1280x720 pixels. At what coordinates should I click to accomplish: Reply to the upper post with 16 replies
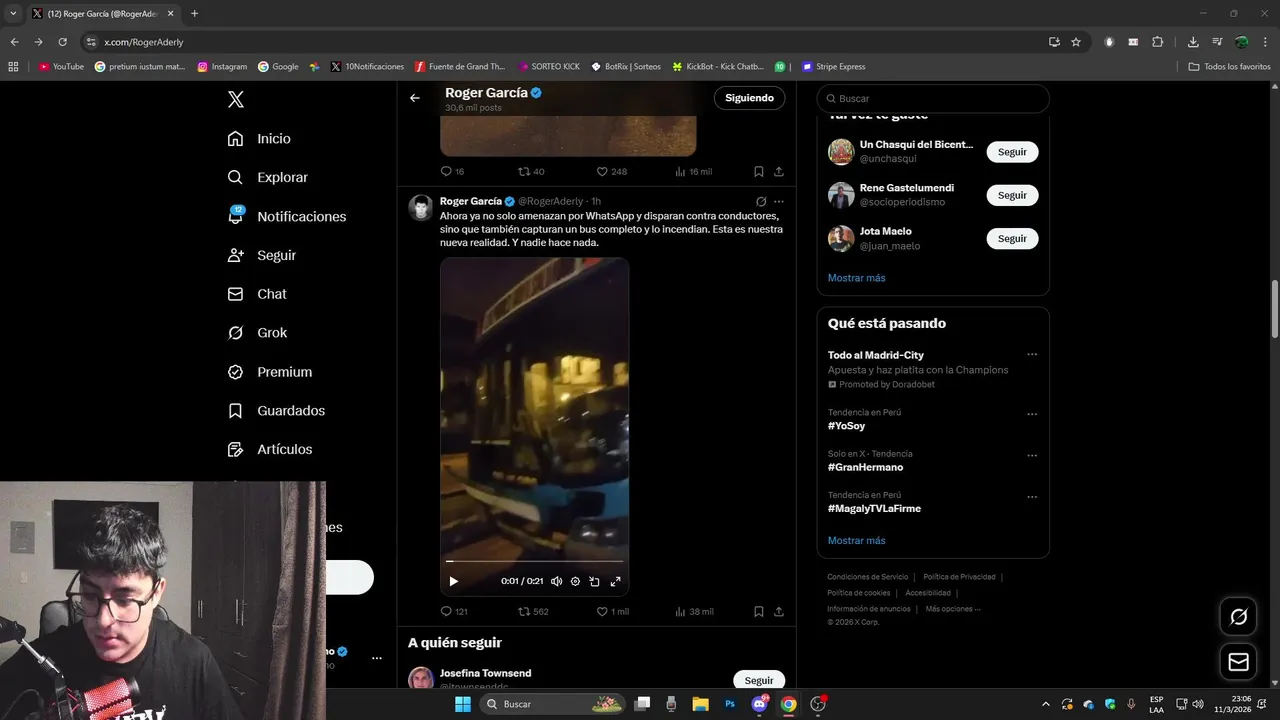(452, 171)
